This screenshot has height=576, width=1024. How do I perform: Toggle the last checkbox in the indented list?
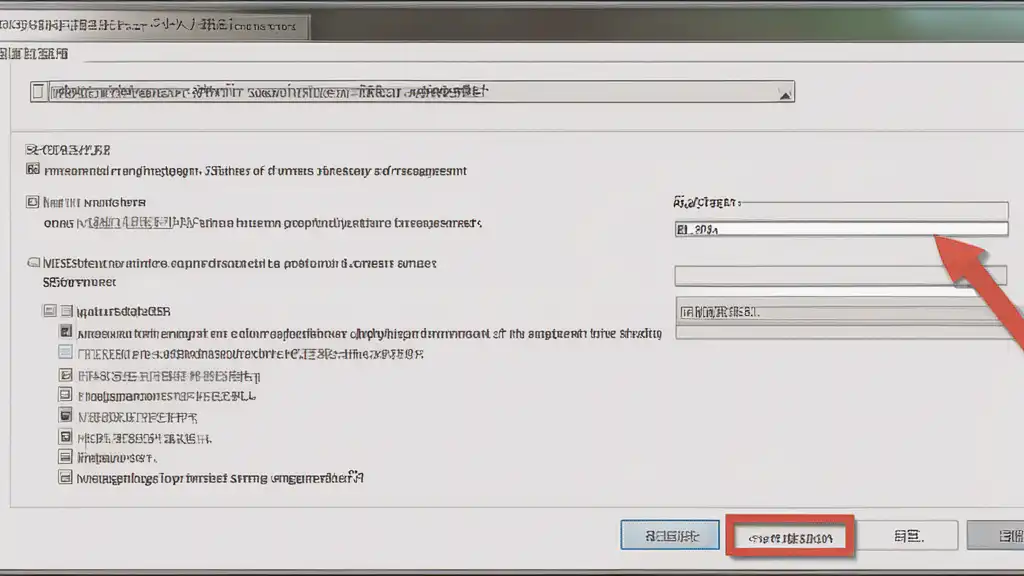65,477
